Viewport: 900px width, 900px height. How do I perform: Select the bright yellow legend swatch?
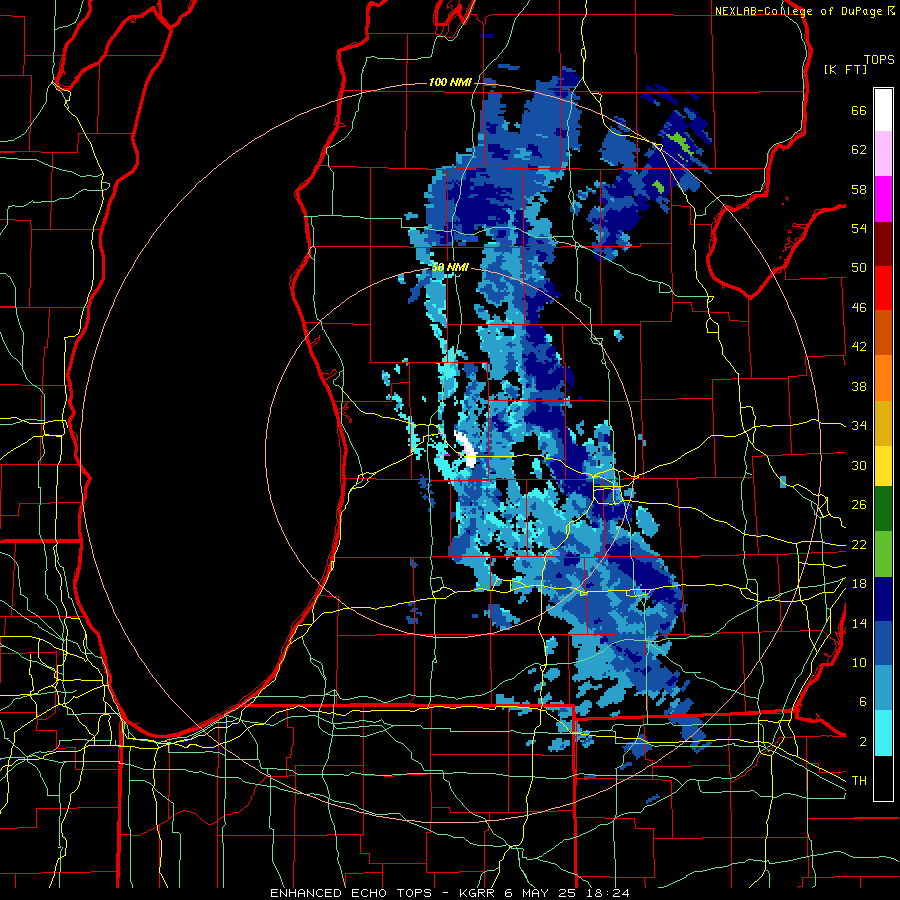point(883,465)
